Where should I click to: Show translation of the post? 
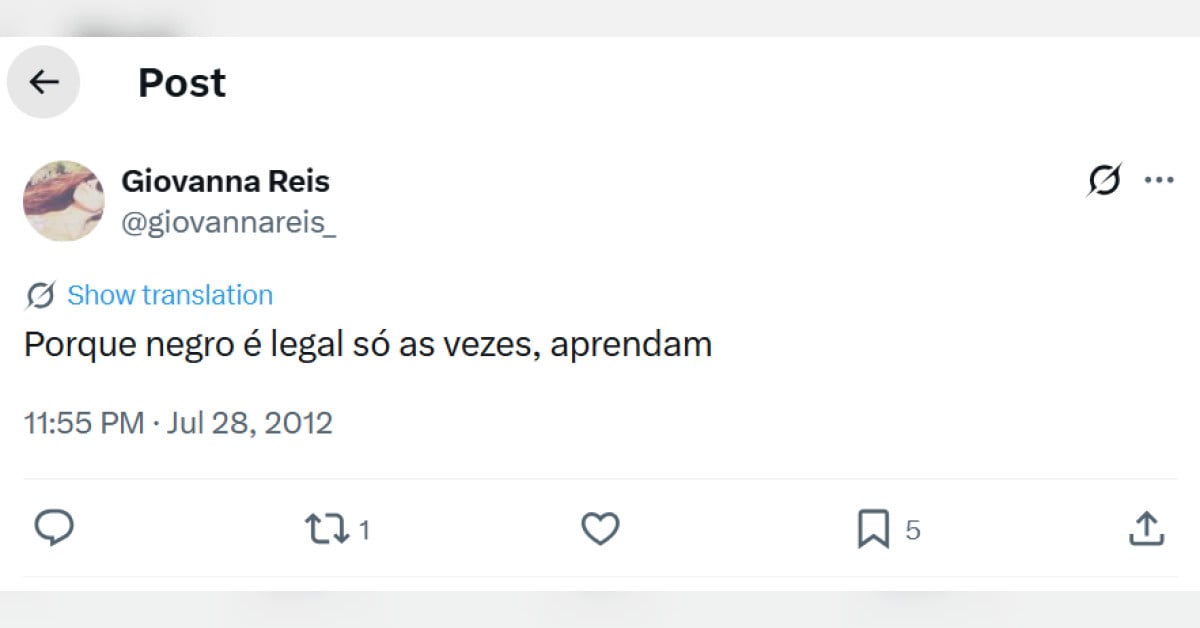point(170,295)
